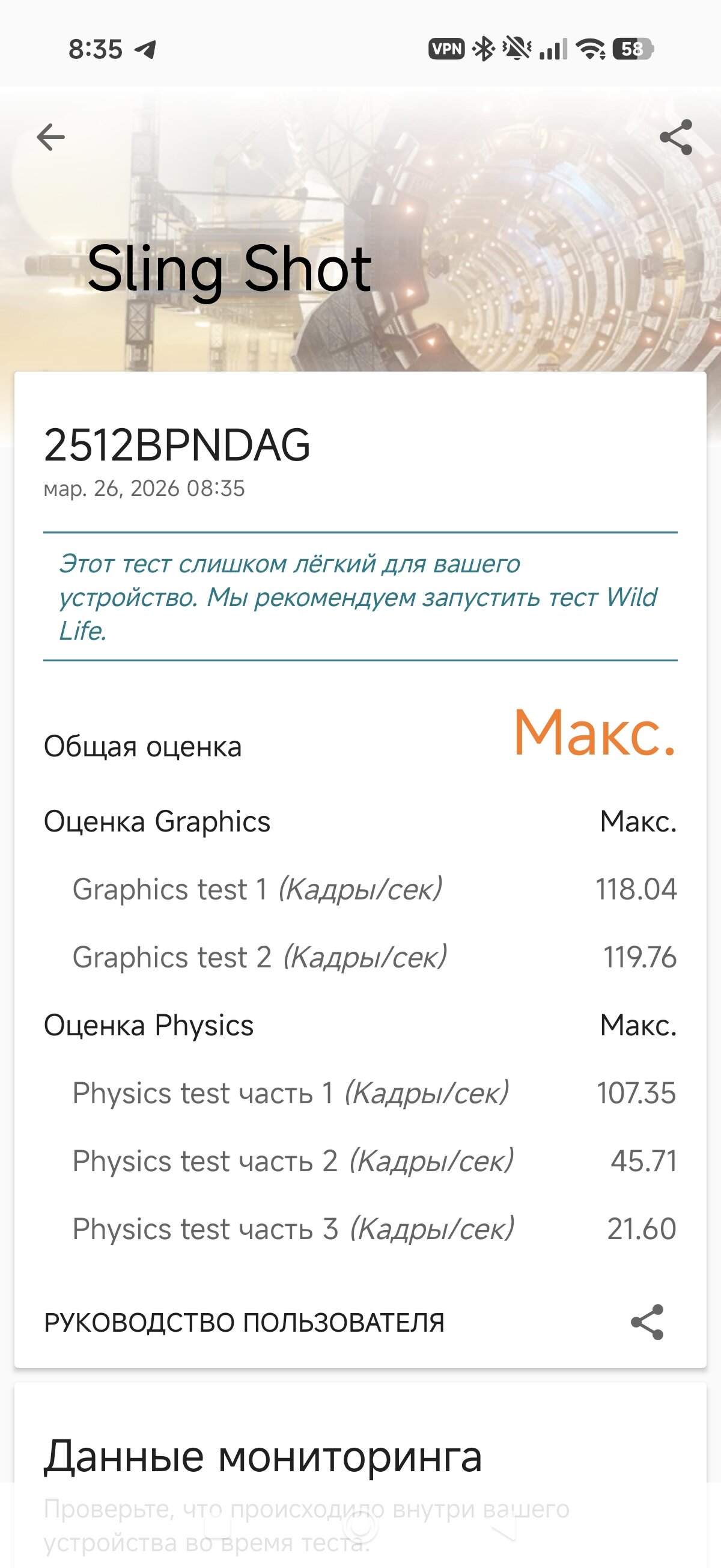Tap the Telegram notification arrow icon
The height and width of the screenshot is (1568, 721).
pyautogui.click(x=145, y=49)
